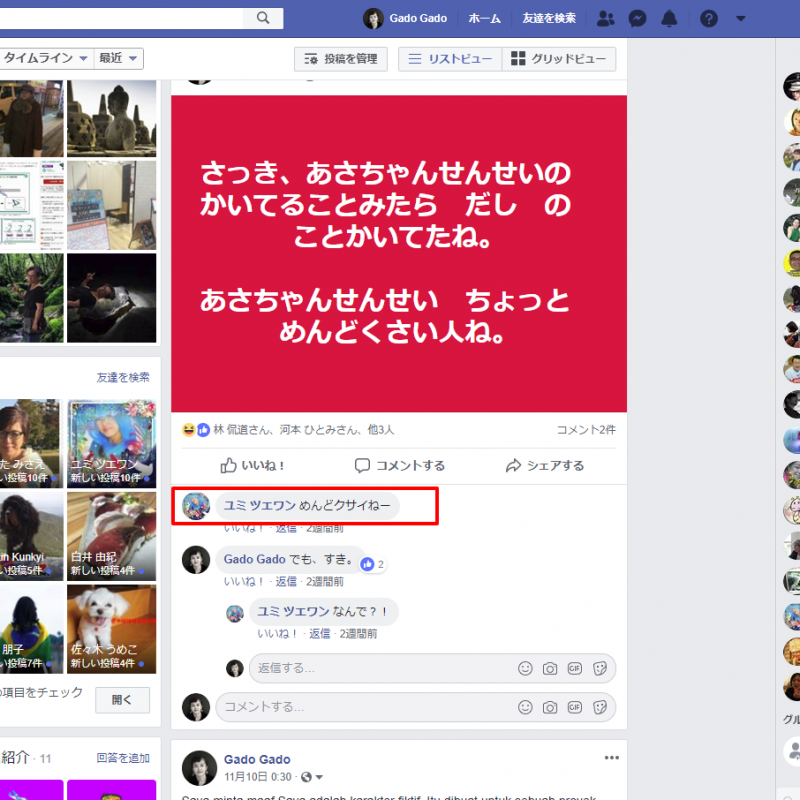Open the Buddha statue photo thumbnail

tap(112, 118)
